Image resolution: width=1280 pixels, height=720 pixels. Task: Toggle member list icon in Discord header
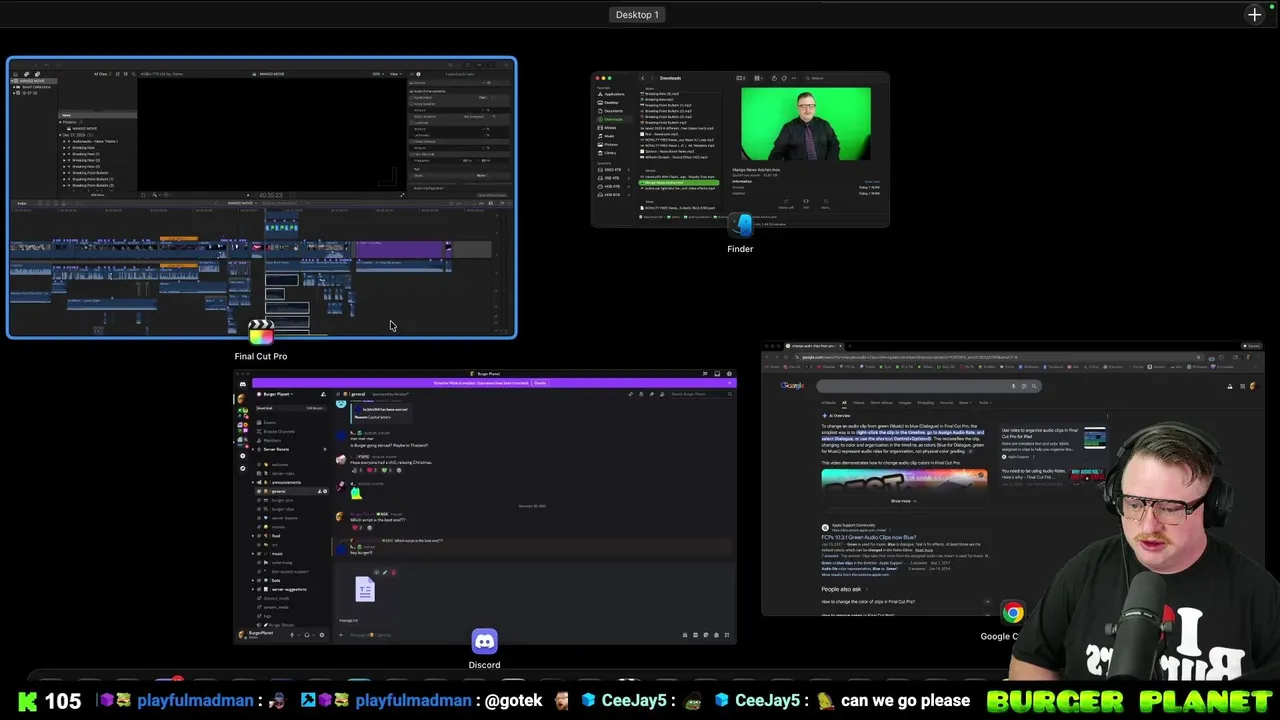pos(662,394)
